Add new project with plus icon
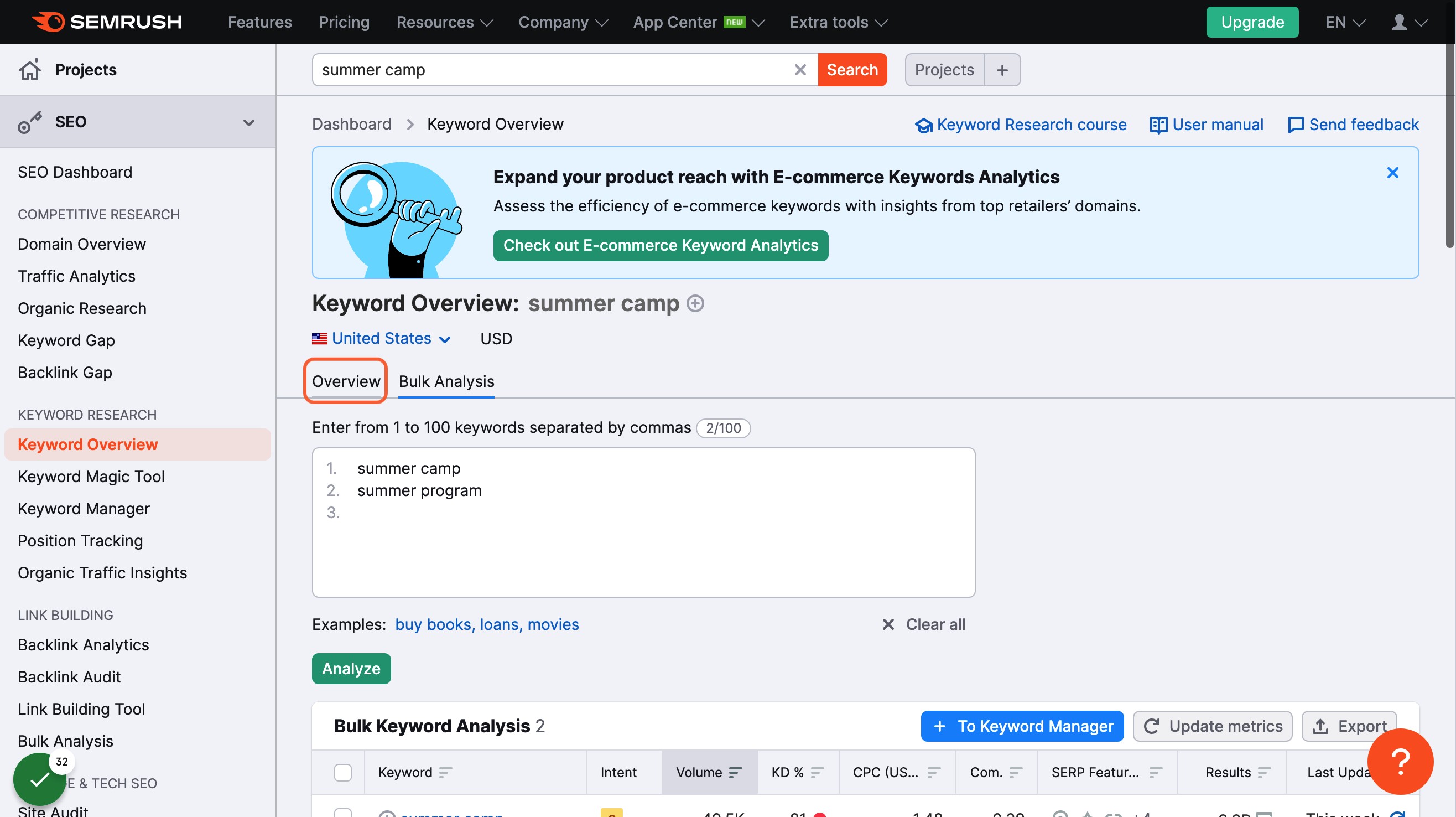1456x817 pixels. (x=1002, y=70)
